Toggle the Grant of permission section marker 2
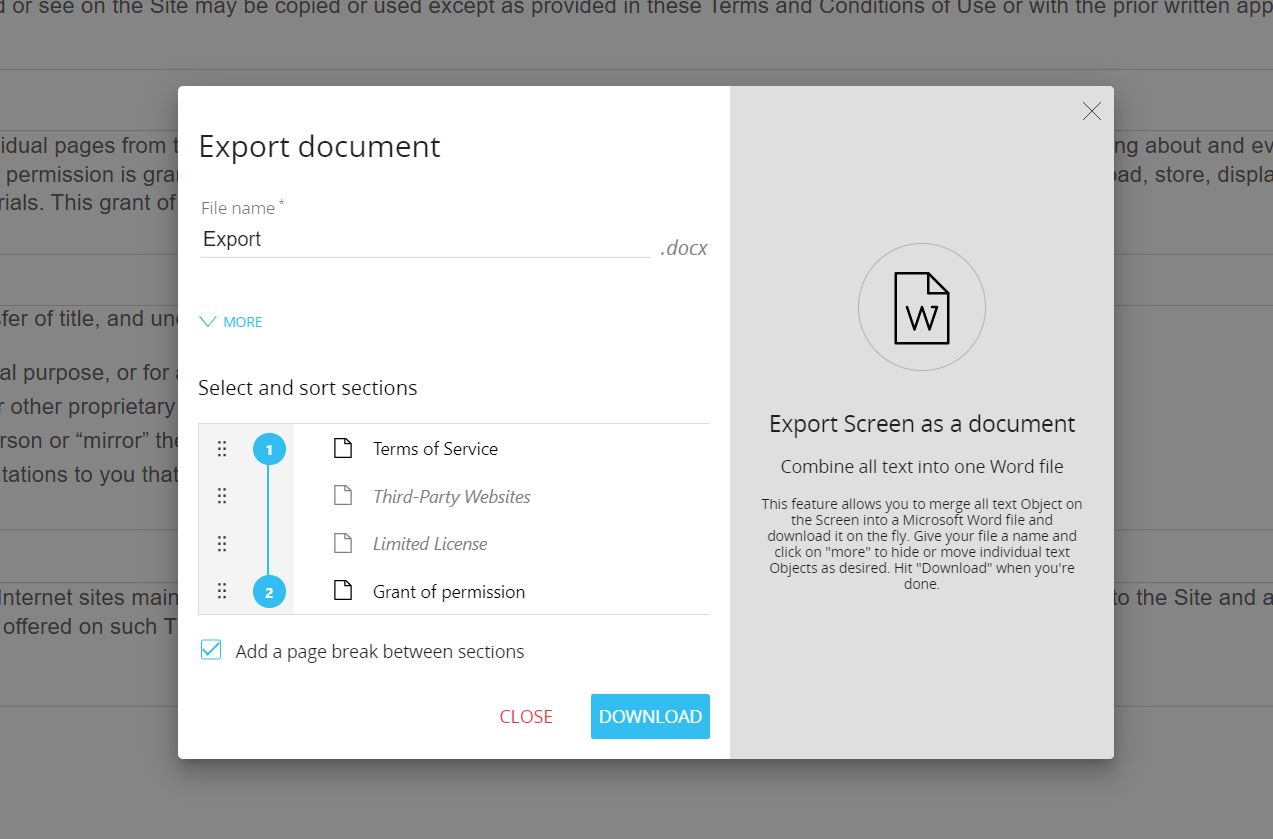This screenshot has width=1273, height=839. (269, 592)
